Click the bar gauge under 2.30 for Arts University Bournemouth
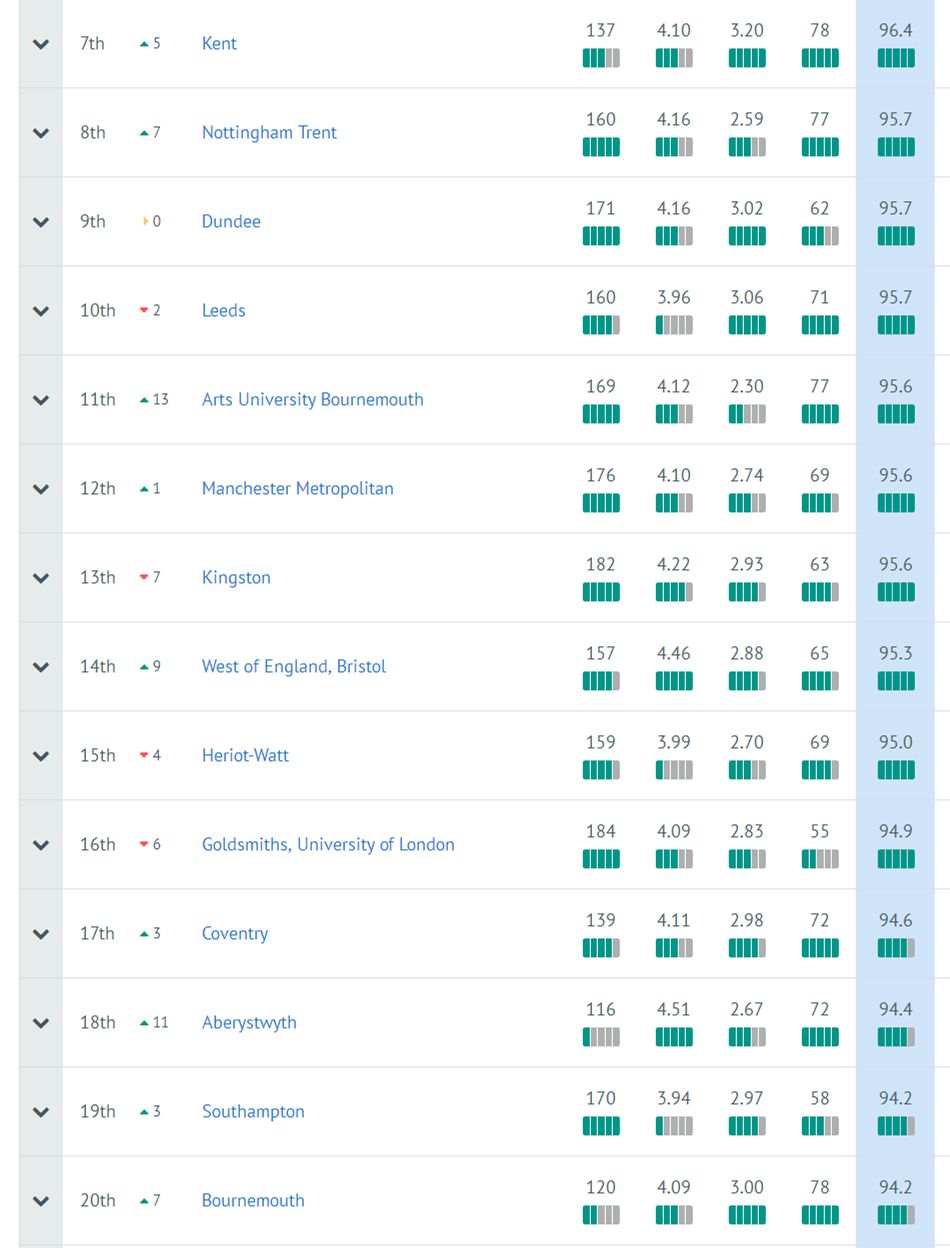 747,414
